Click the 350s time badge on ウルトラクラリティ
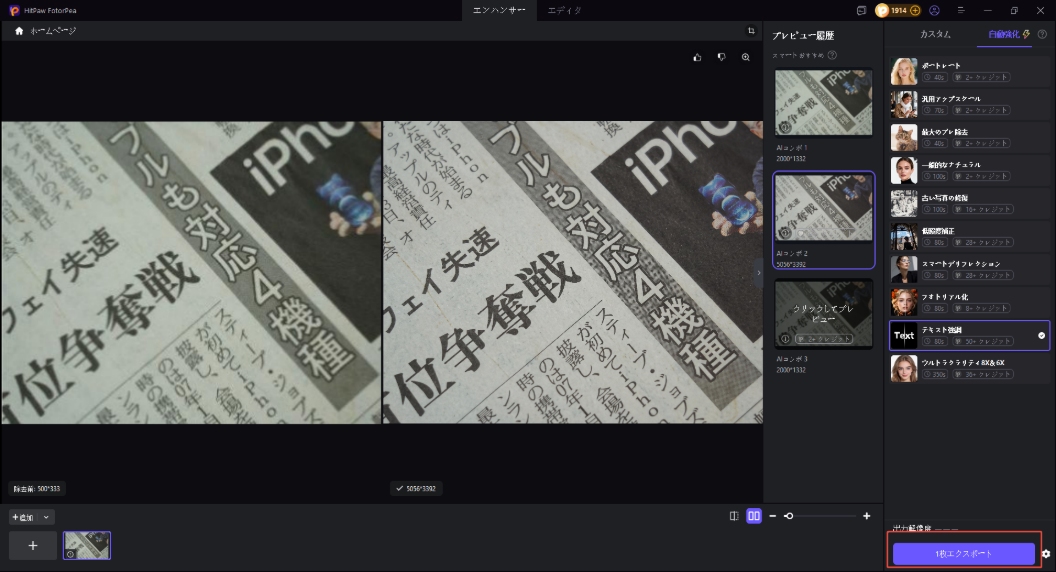Viewport: 1056px width, 572px height. point(935,374)
